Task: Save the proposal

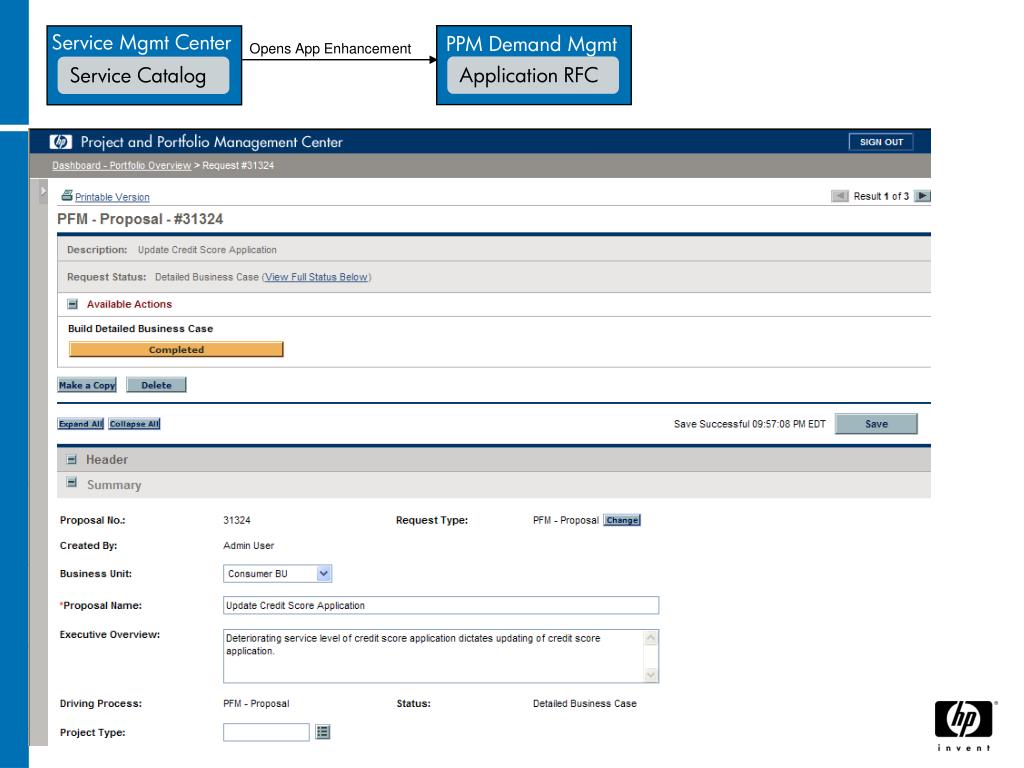Action: point(876,424)
